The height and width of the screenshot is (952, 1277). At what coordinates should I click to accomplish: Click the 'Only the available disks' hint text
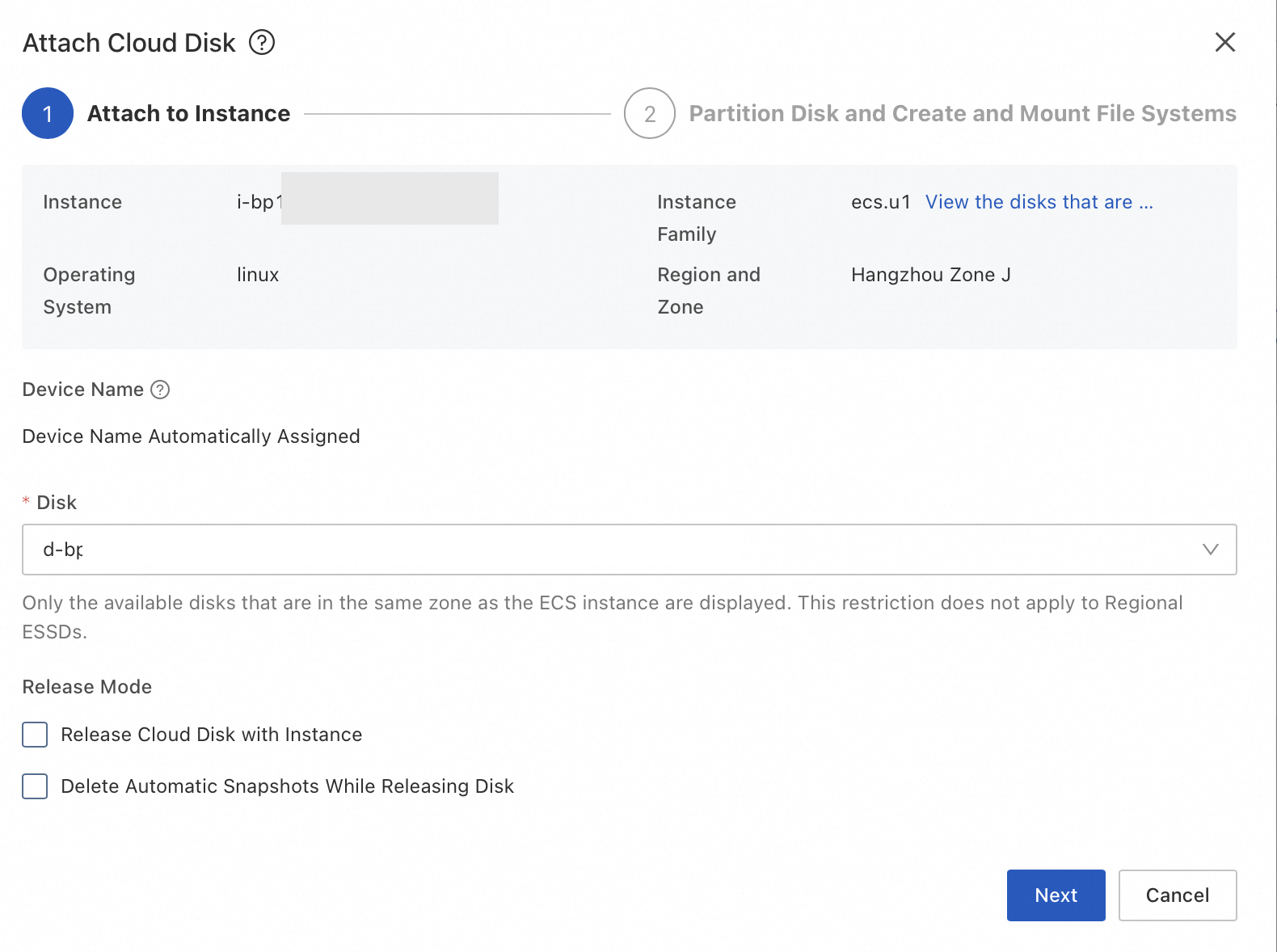pyautogui.click(x=603, y=617)
